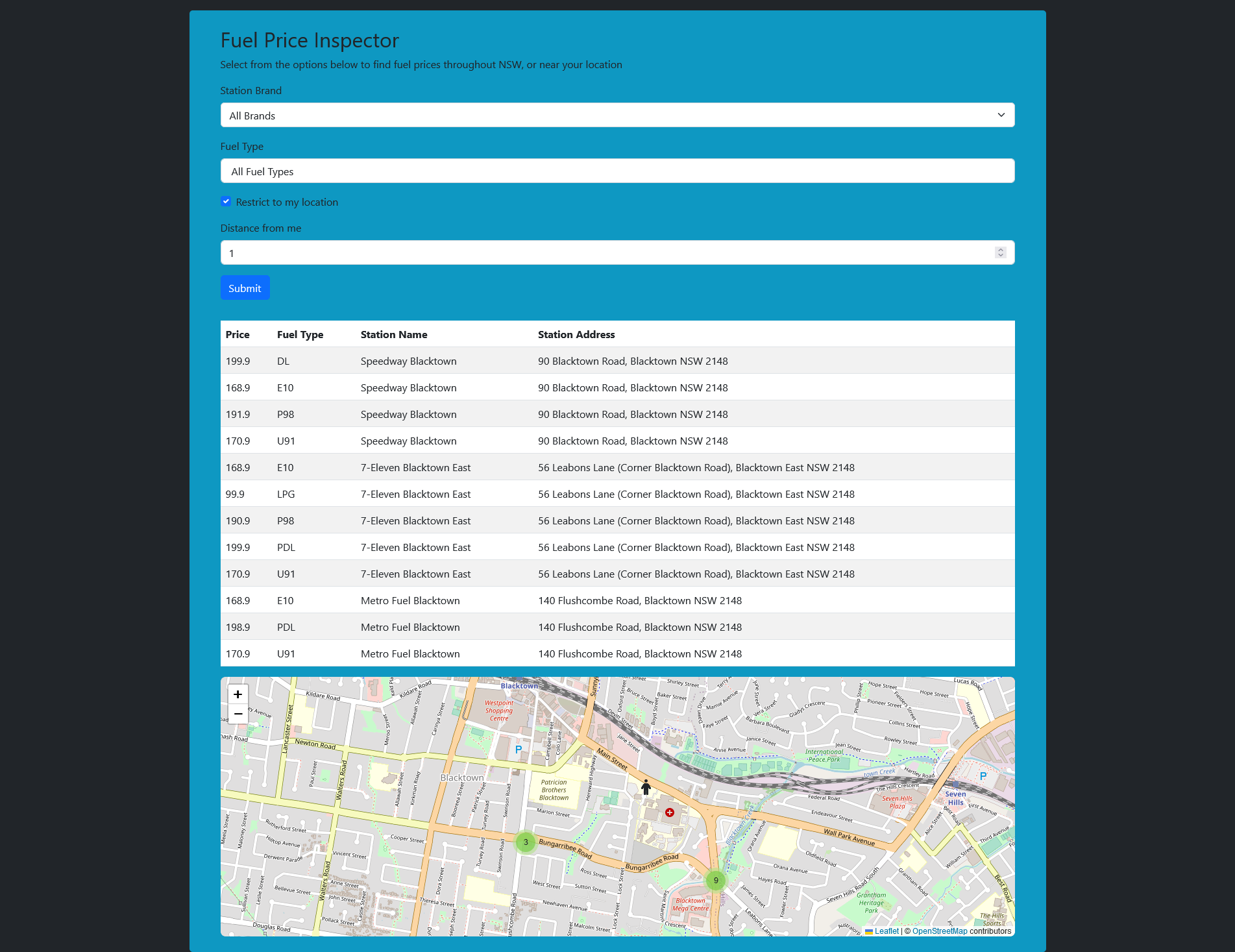Zoom out the map with minus button
This screenshot has width=1235, height=952.
pyautogui.click(x=238, y=714)
